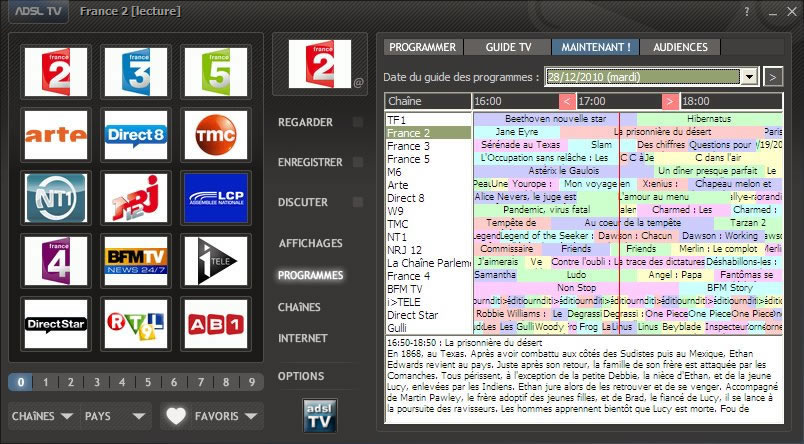Viewport: 804px width, 444px height.
Task: Click the Enregistrer button
Action: click(310, 162)
